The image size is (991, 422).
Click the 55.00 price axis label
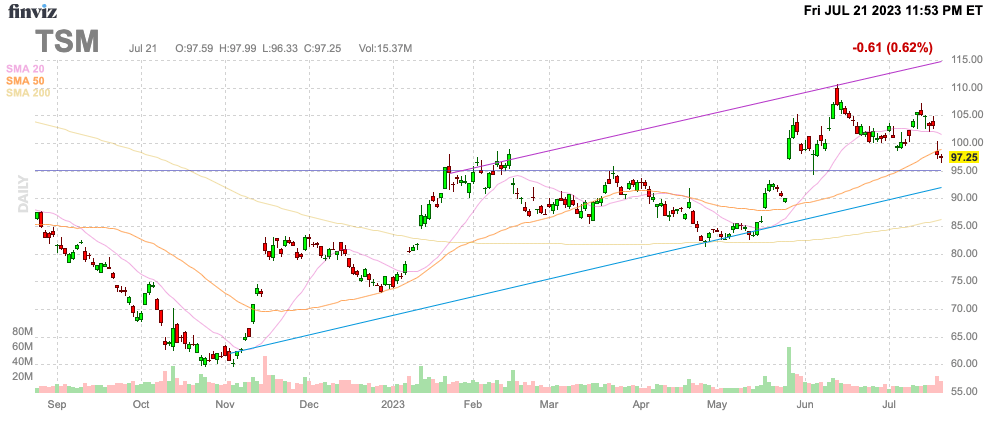click(x=962, y=392)
